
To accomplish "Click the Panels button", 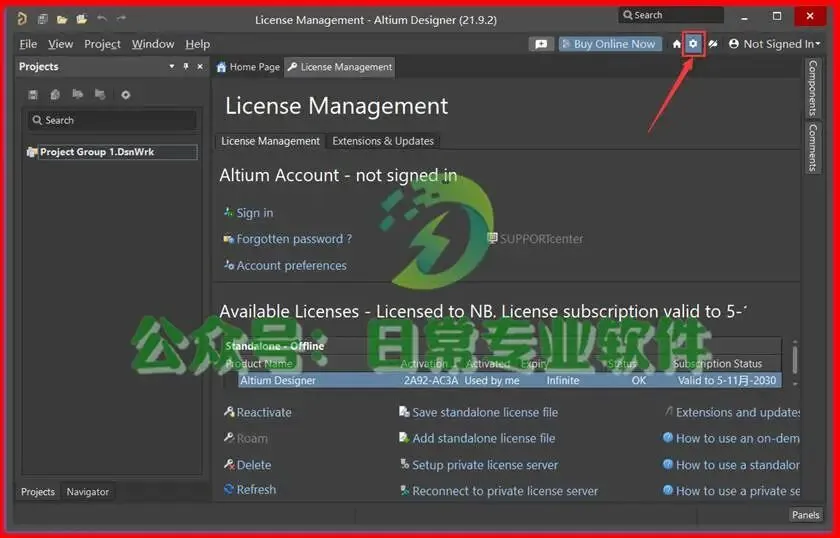I will tap(805, 514).
